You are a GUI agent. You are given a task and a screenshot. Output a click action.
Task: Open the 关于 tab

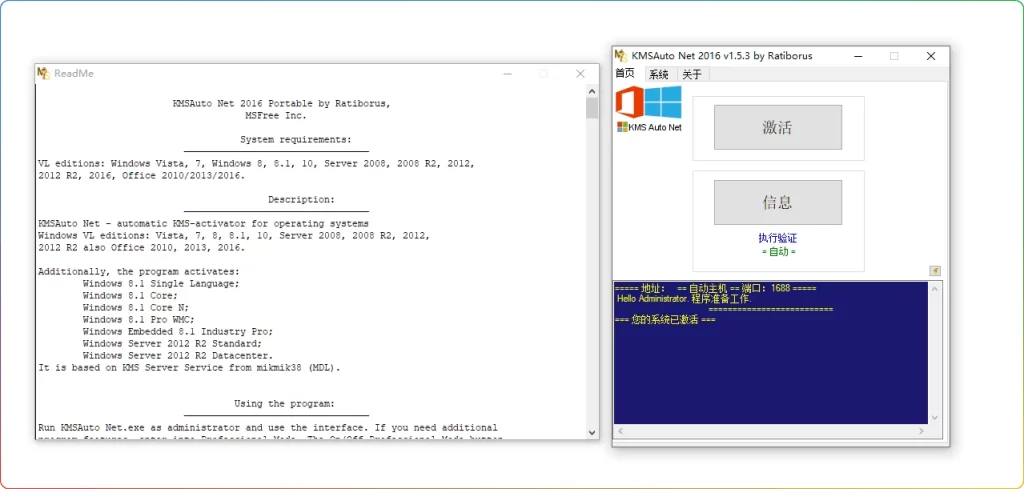click(692, 74)
